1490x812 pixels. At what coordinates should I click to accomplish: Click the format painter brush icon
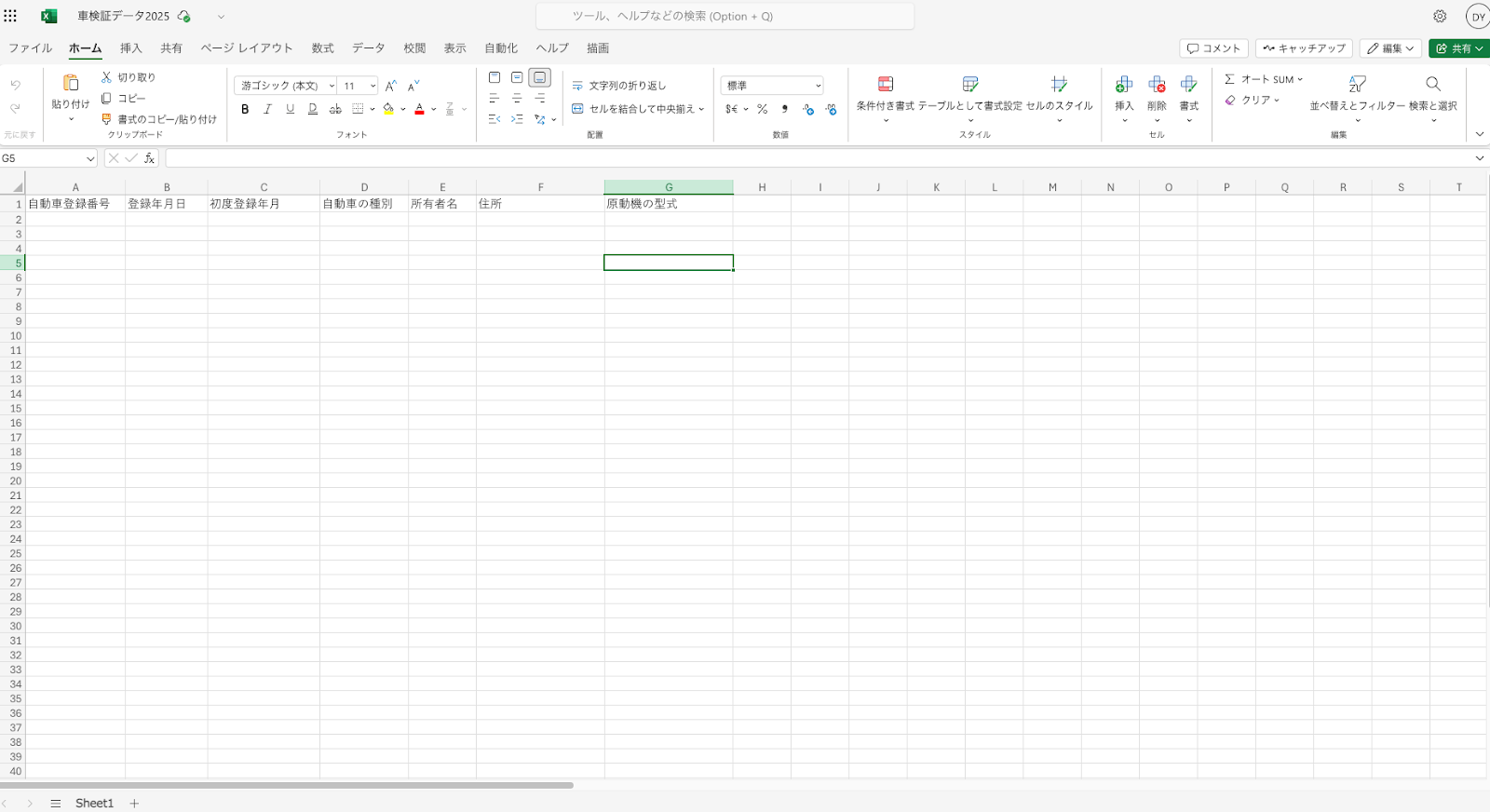coord(106,119)
